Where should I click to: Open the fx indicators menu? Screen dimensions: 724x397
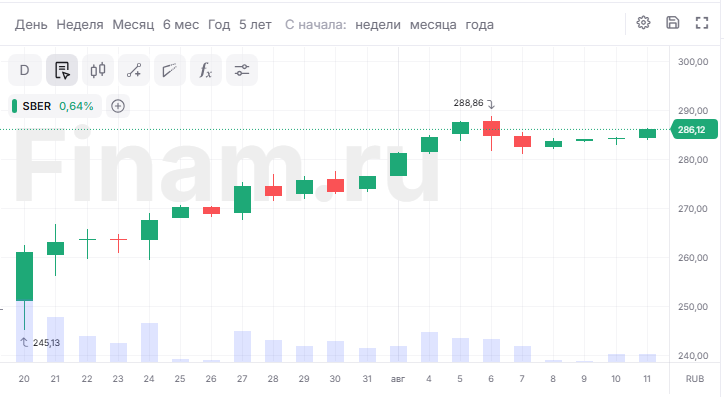coord(206,70)
